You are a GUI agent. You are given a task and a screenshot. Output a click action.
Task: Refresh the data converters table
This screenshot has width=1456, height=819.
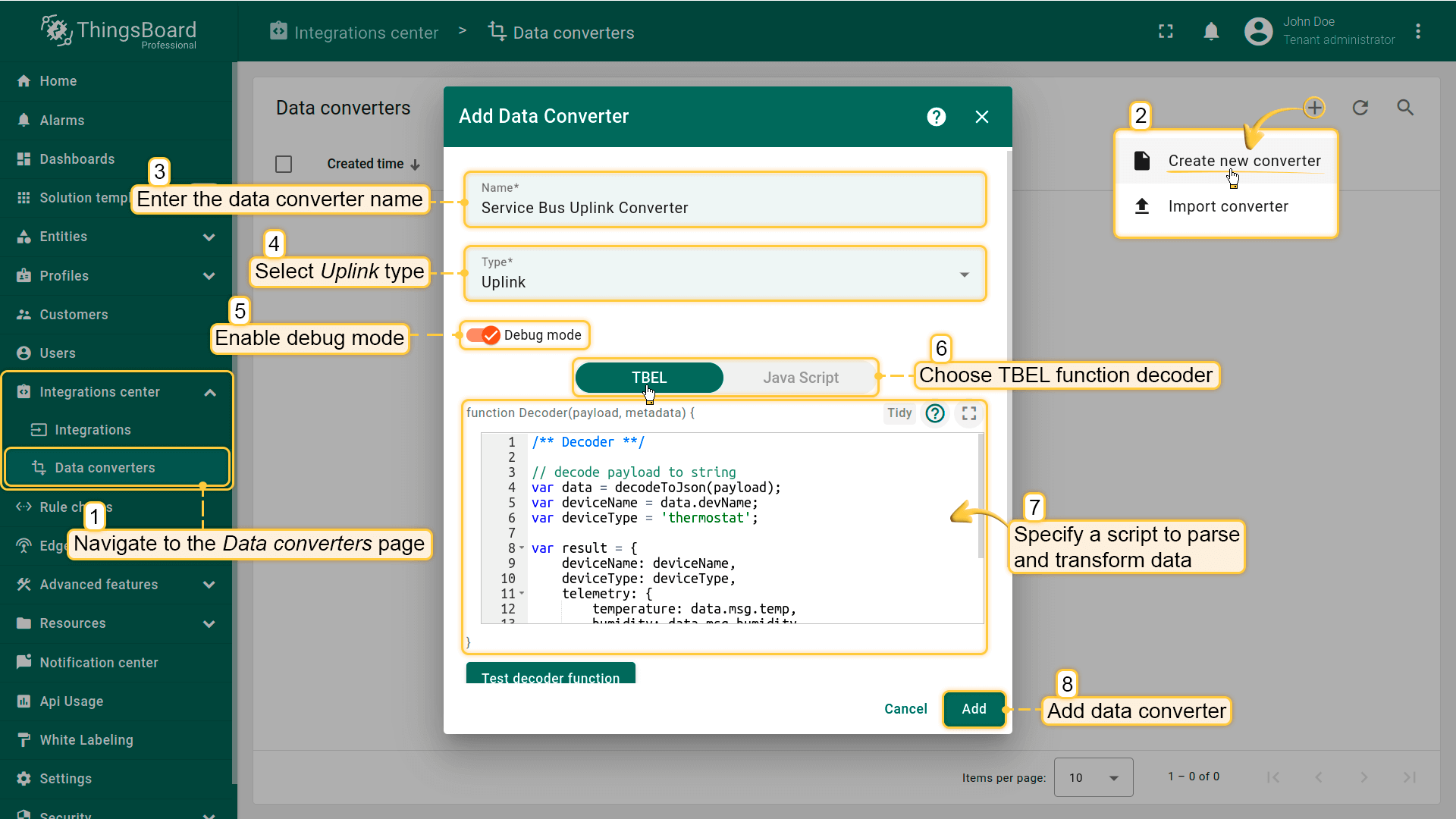(x=1360, y=108)
